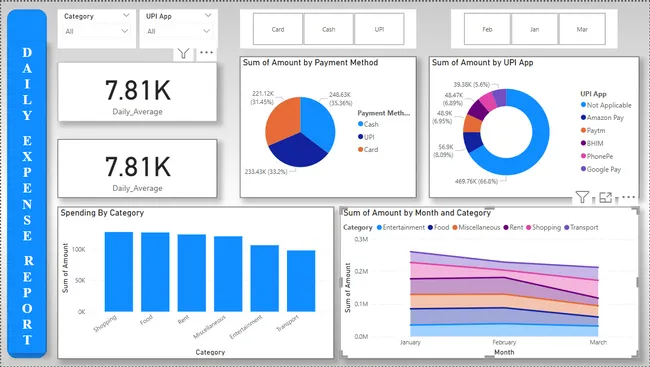Click the bottom Daily_Average card
The image size is (650, 367).
pos(137,168)
